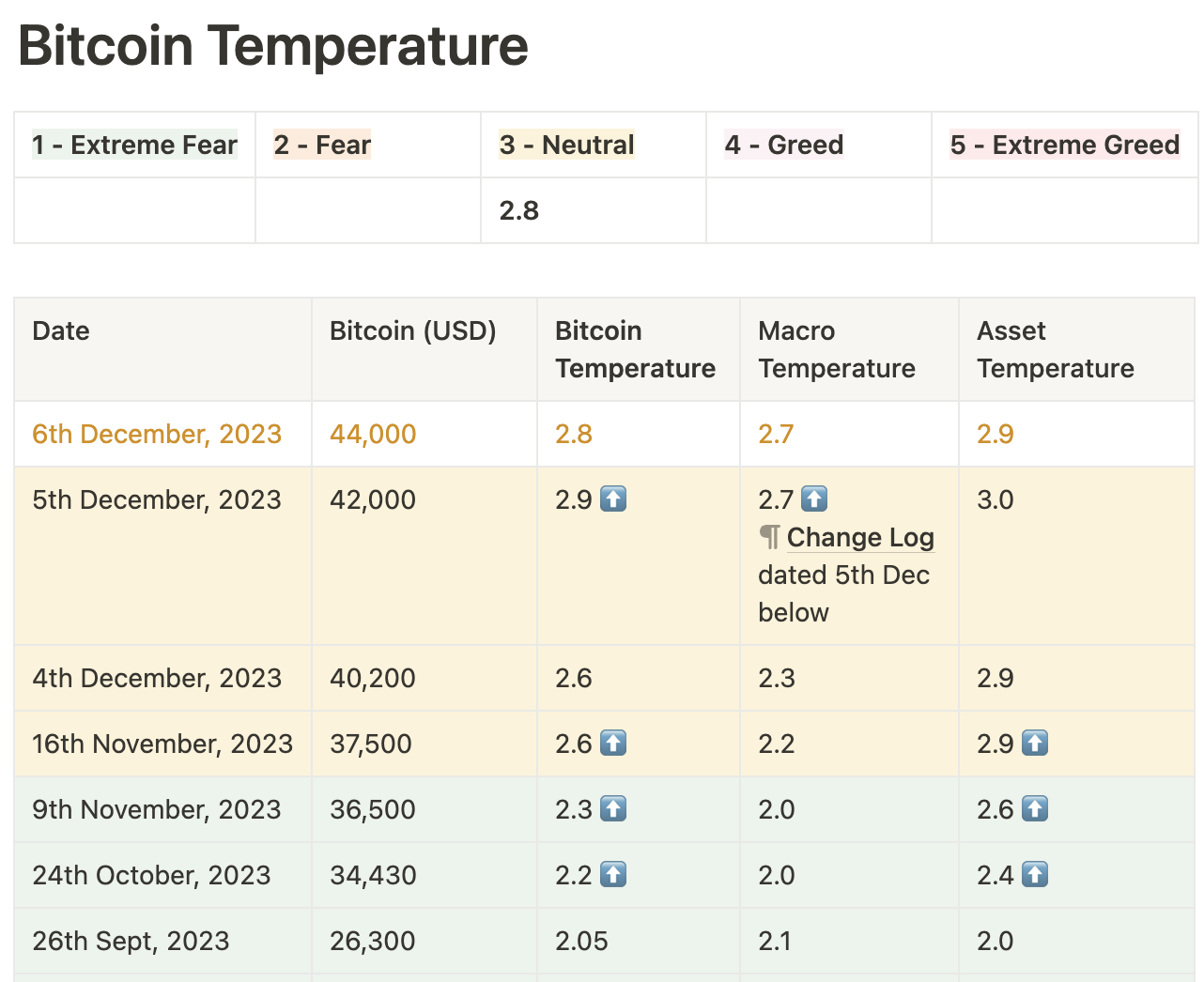The height and width of the screenshot is (982, 1204).
Task: Select the '1 - Extreme Fear' green highlighted label
Action: tap(134, 145)
